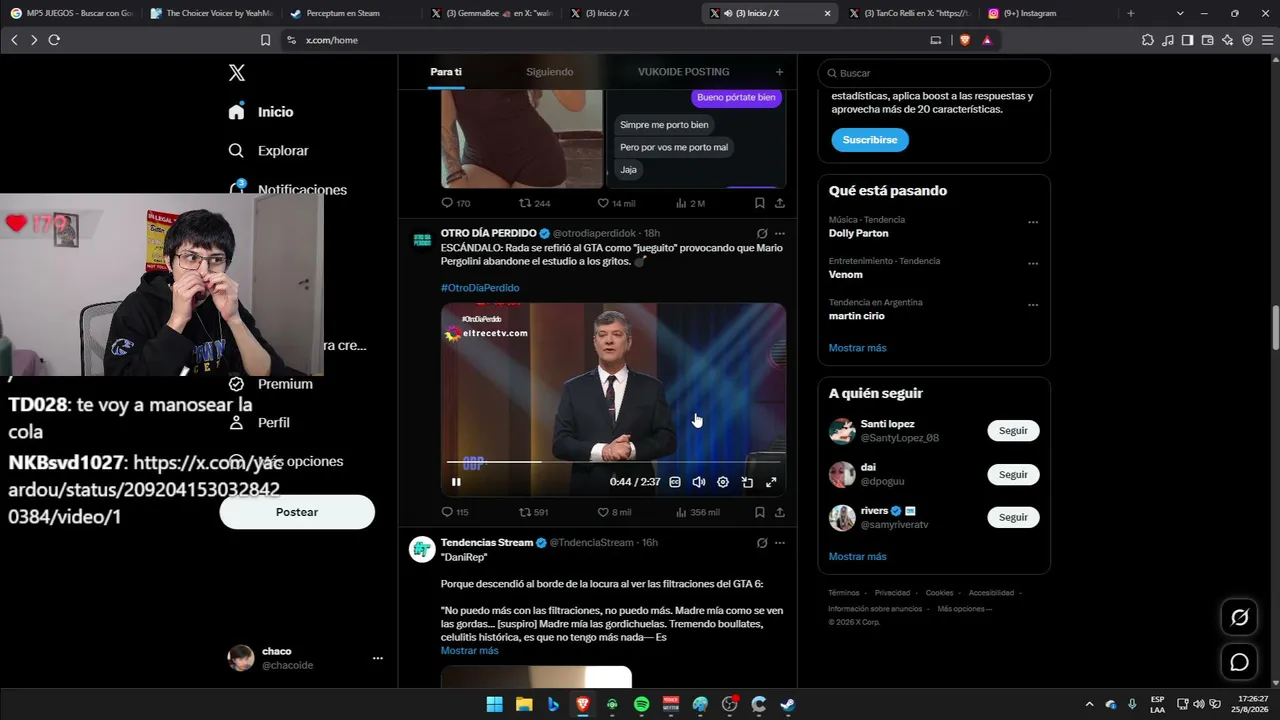Open the browser hamburger menu
Viewport: 1280px width, 720px height.
pyautogui.click(x=1267, y=40)
